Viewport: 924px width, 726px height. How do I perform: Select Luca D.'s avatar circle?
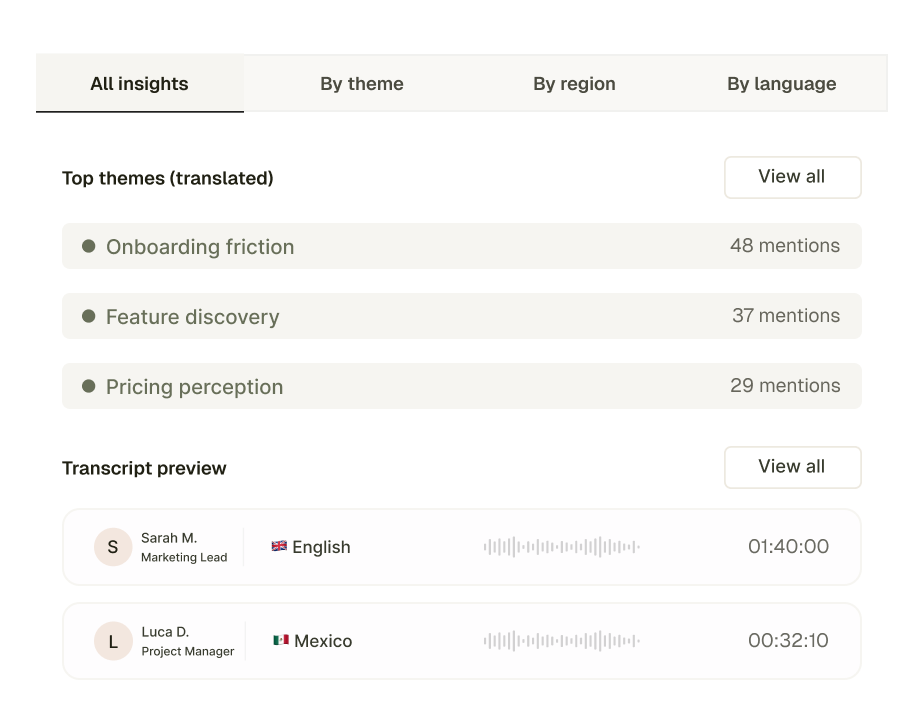coord(113,641)
